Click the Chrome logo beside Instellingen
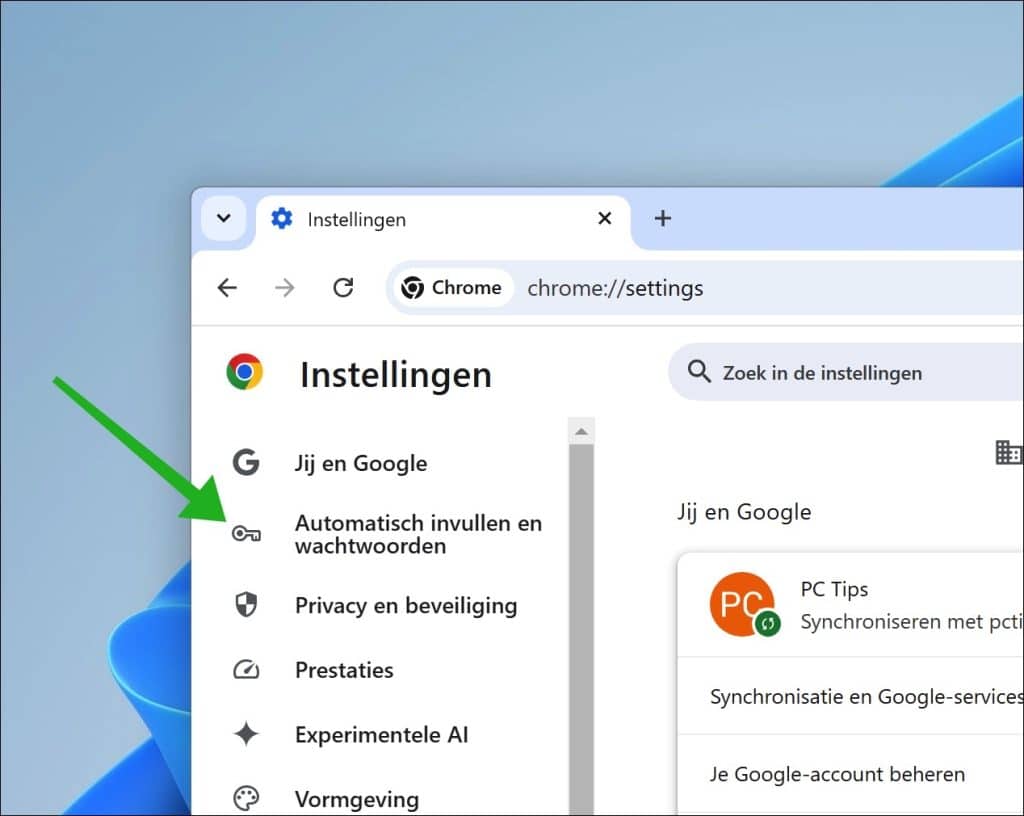The image size is (1024, 816). point(245,372)
